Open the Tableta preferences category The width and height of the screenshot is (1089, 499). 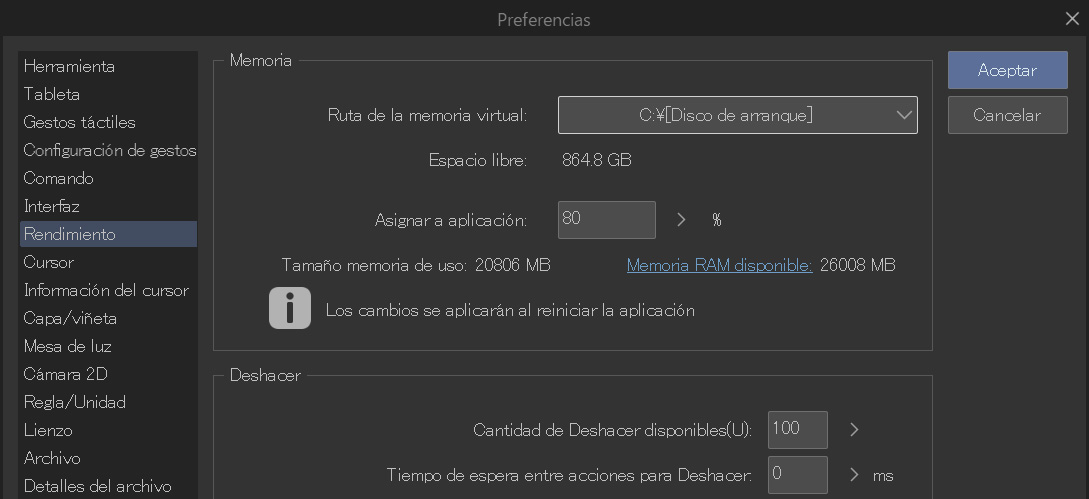[x=52, y=95]
